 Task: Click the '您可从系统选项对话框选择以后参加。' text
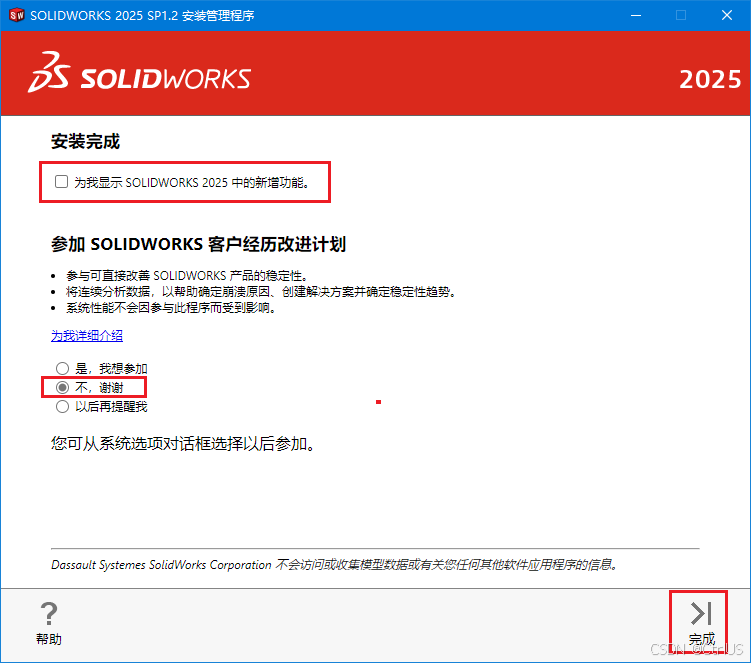coord(183,444)
